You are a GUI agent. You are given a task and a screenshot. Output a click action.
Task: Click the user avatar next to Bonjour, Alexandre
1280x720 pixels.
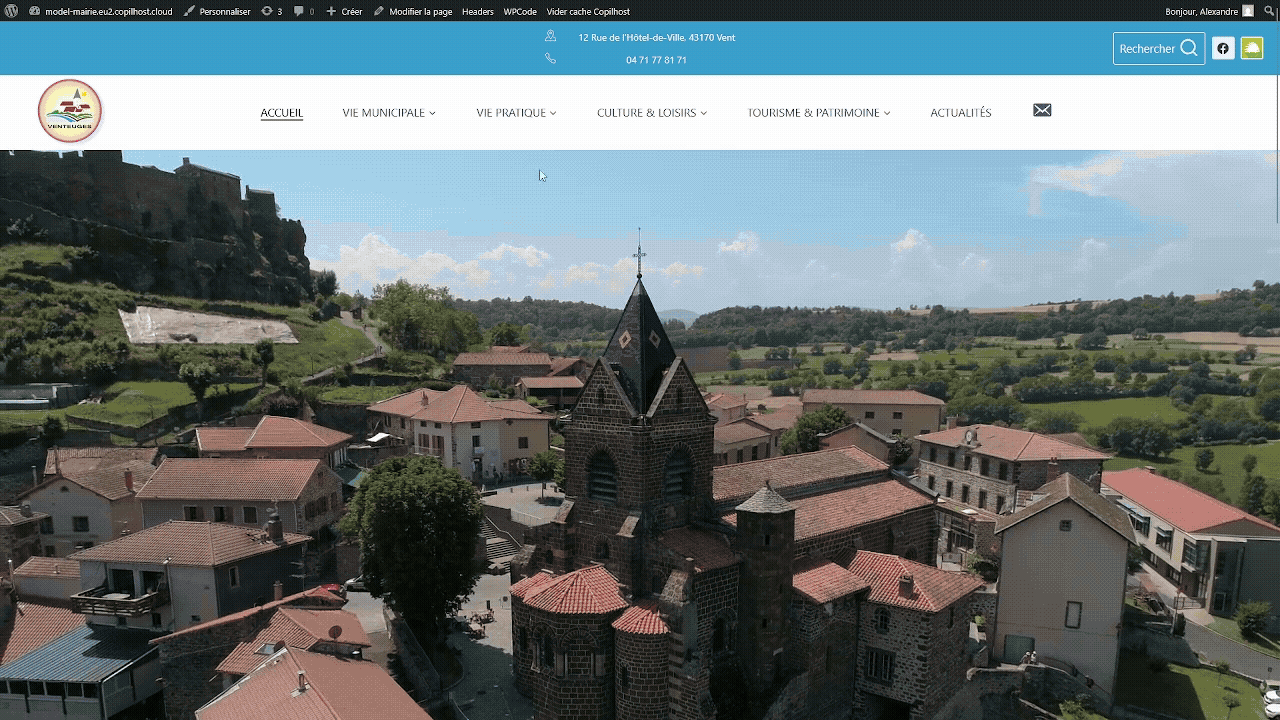point(1248,11)
